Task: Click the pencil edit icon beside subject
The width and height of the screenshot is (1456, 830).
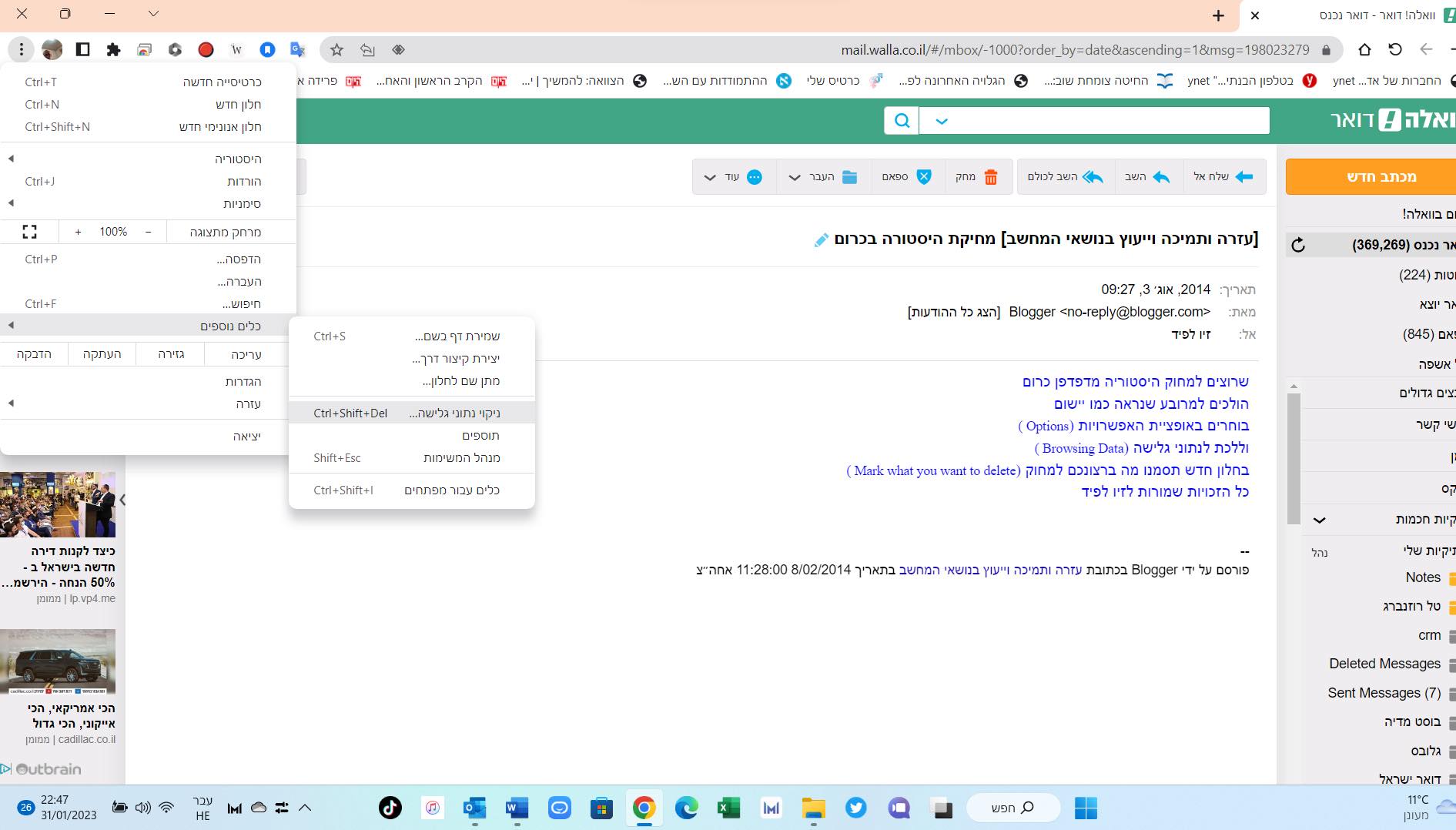Action: coord(821,240)
